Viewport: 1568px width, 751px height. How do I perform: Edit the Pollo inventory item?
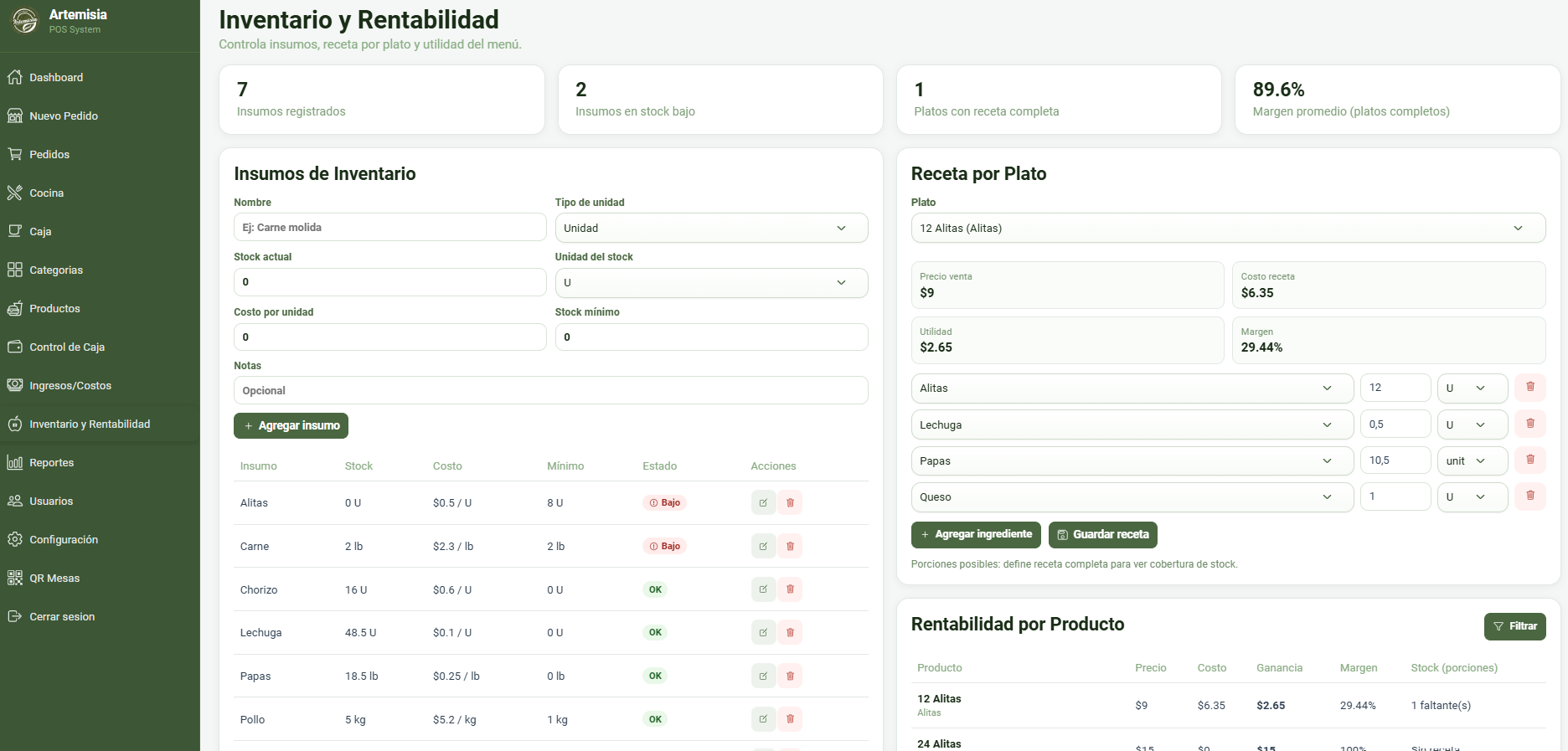(x=763, y=719)
